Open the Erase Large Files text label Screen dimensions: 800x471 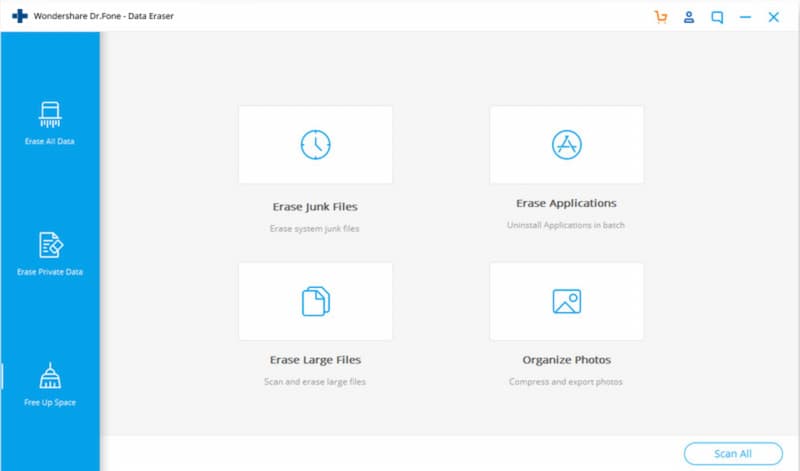click(x=315, y=360)
